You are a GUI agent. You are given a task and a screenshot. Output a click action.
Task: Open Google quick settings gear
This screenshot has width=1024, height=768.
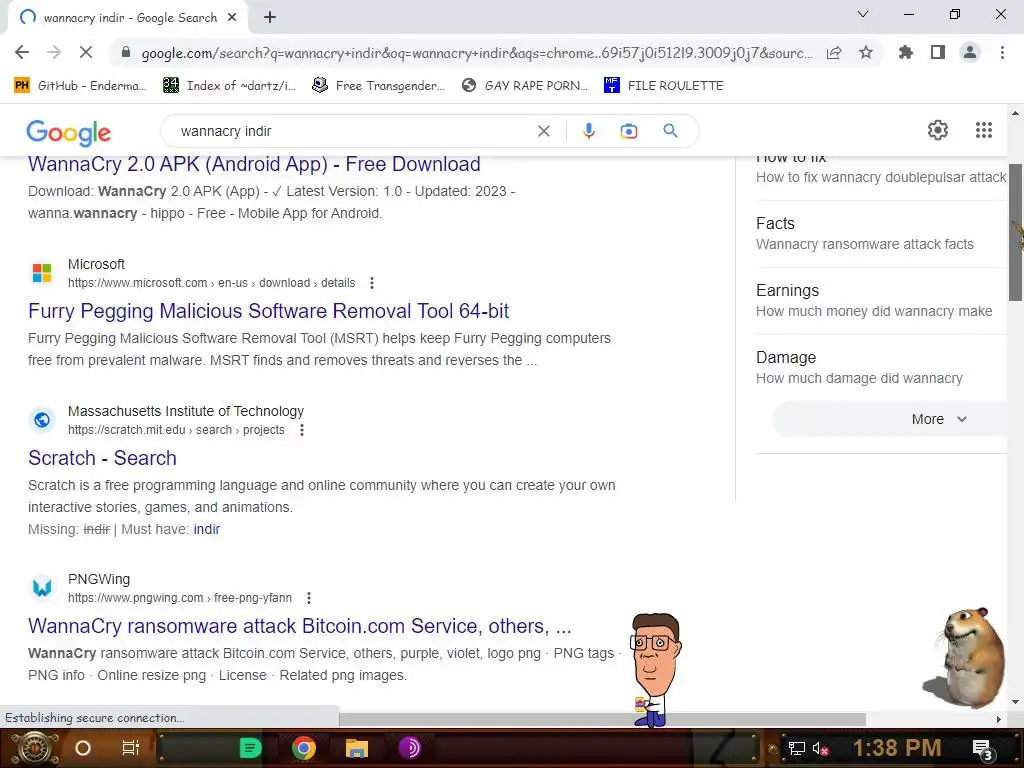938,130
